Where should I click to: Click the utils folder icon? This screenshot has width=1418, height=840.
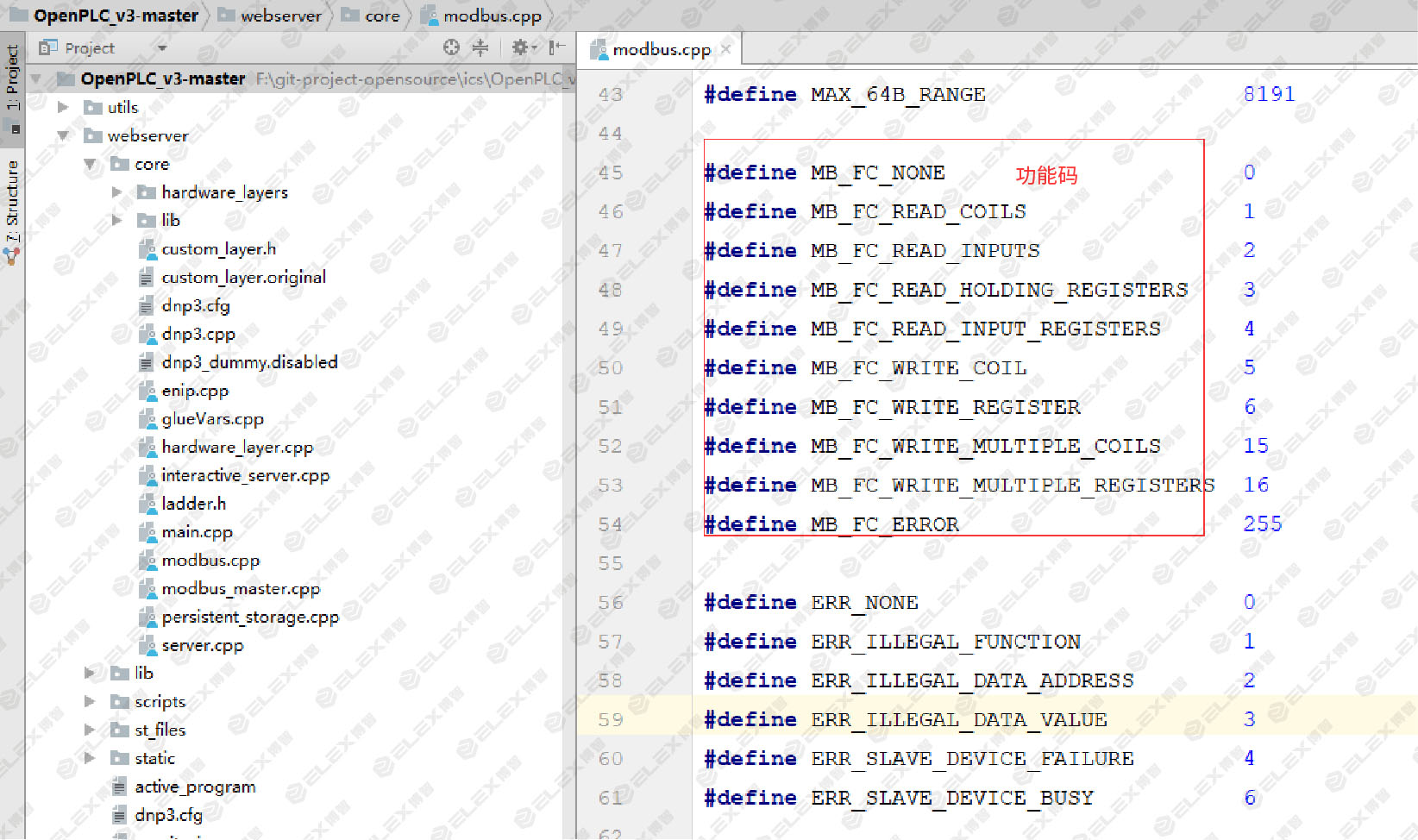point(93,107)
